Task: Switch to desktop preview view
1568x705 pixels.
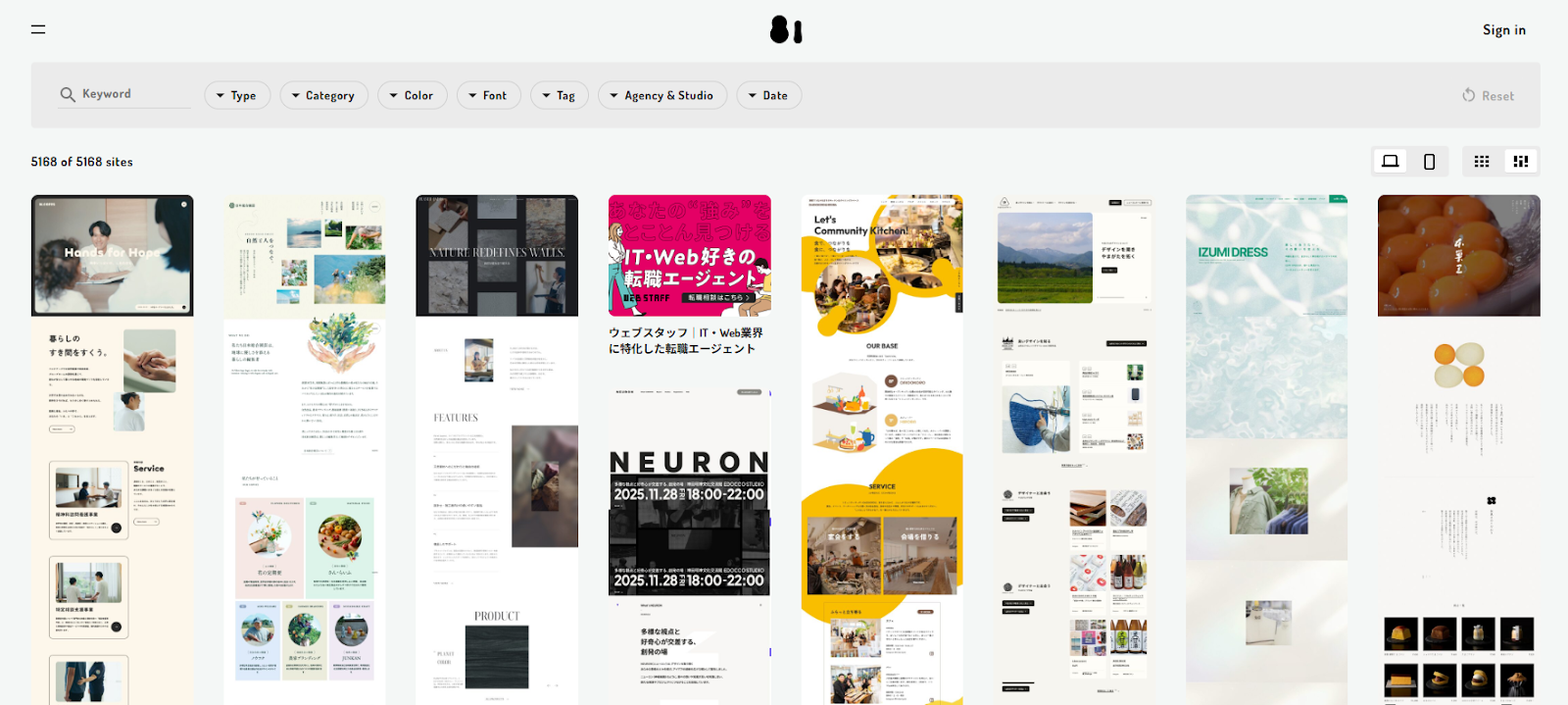Action: tap(1390, 161)
